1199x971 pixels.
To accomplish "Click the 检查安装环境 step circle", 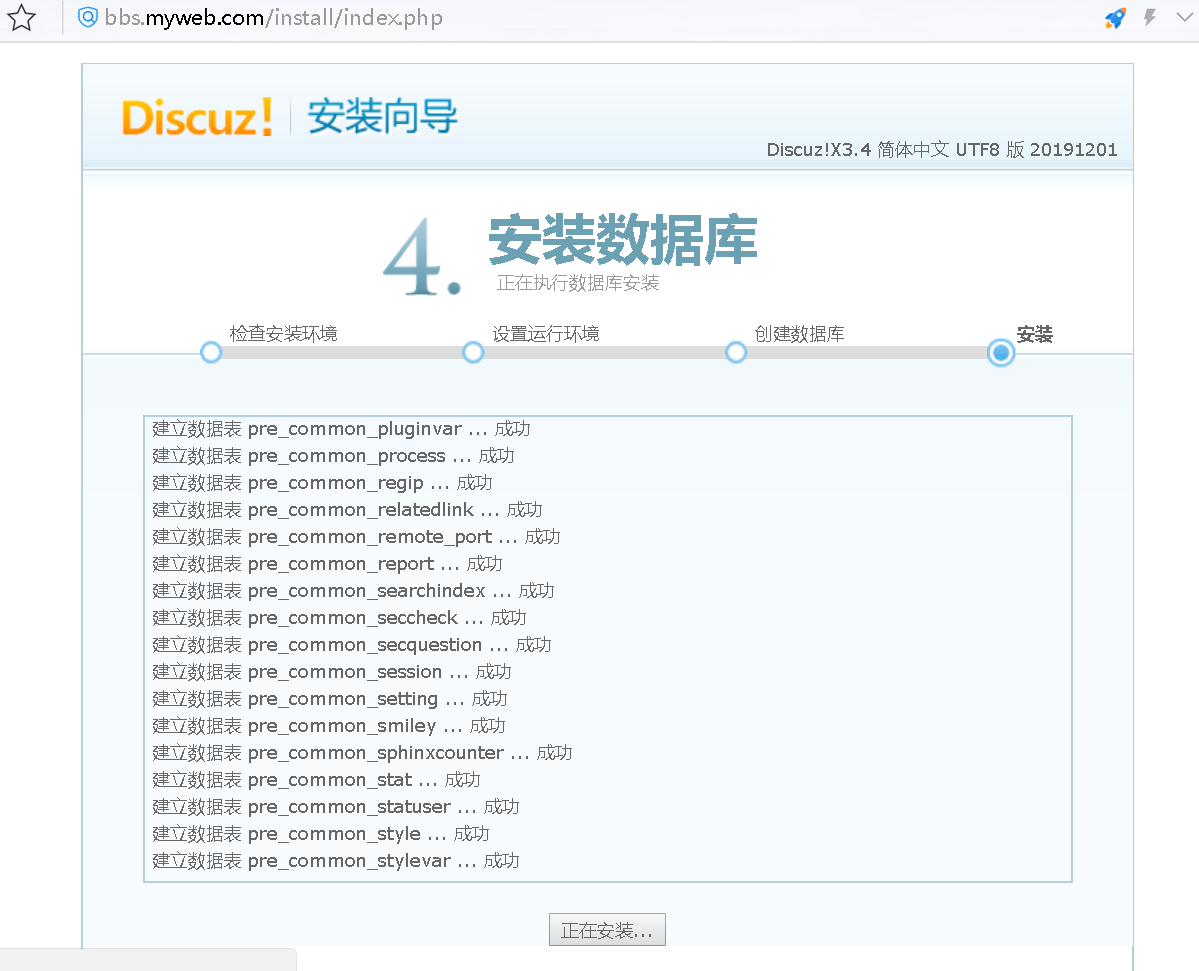I will coord(211,352).
